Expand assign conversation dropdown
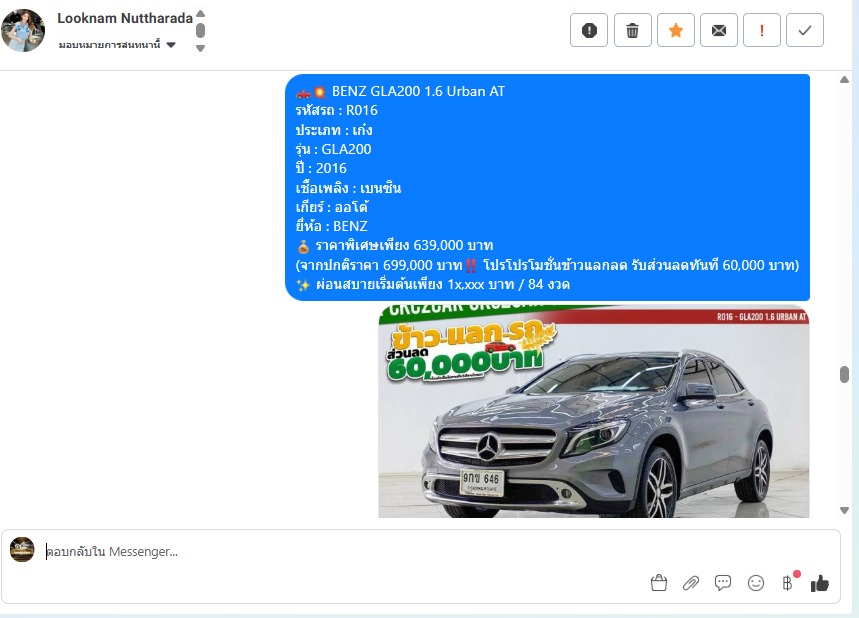 (117, 45)
